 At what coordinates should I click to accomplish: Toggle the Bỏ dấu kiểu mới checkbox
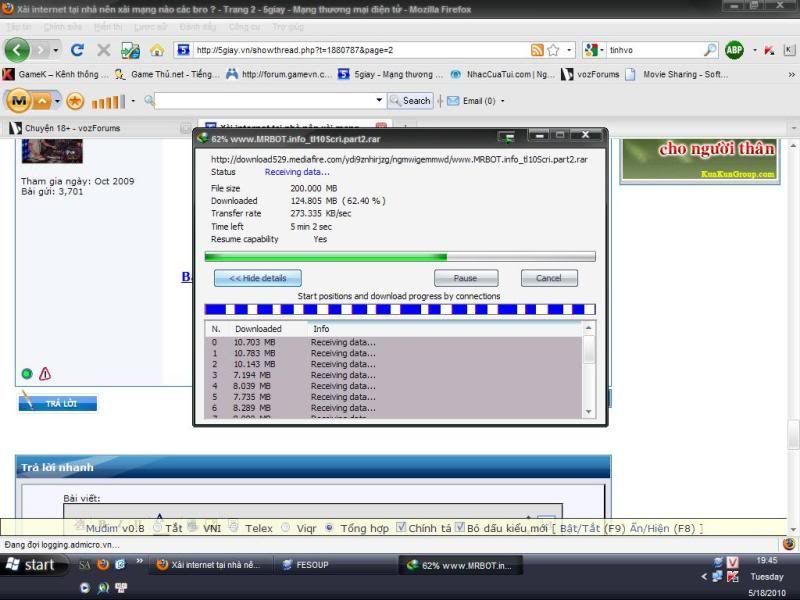pos(460,528)
